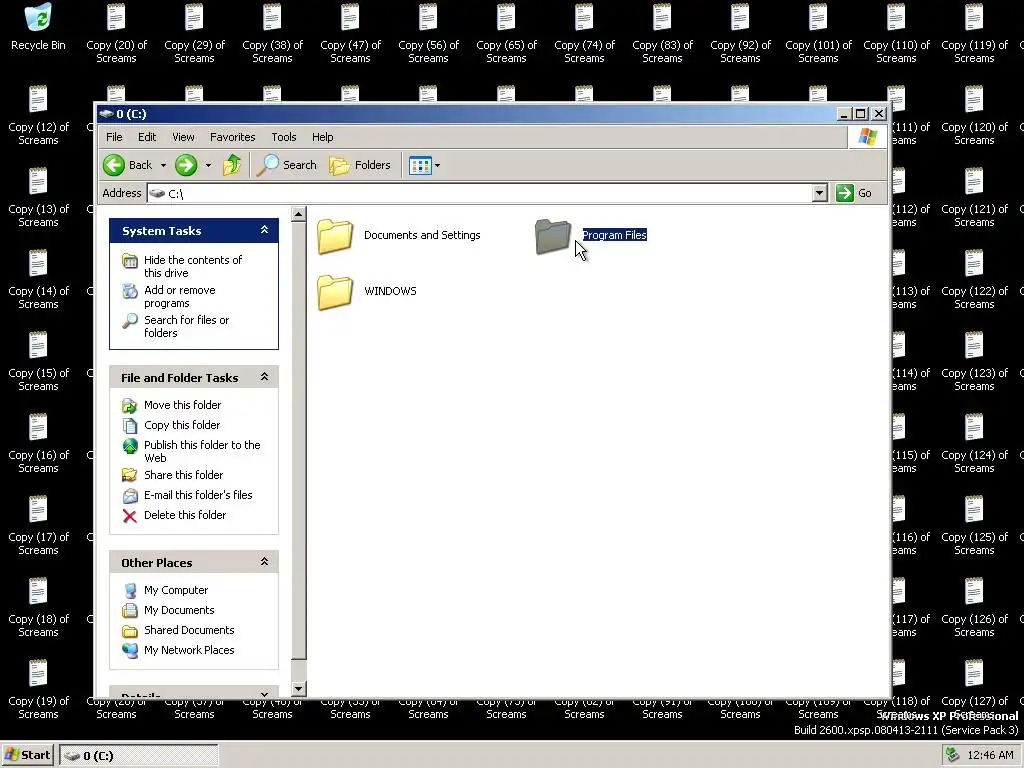This screenshot has height=768, width=1024.
Task: Open My Documents from Other Places
Action: click(x=179, y=610)
